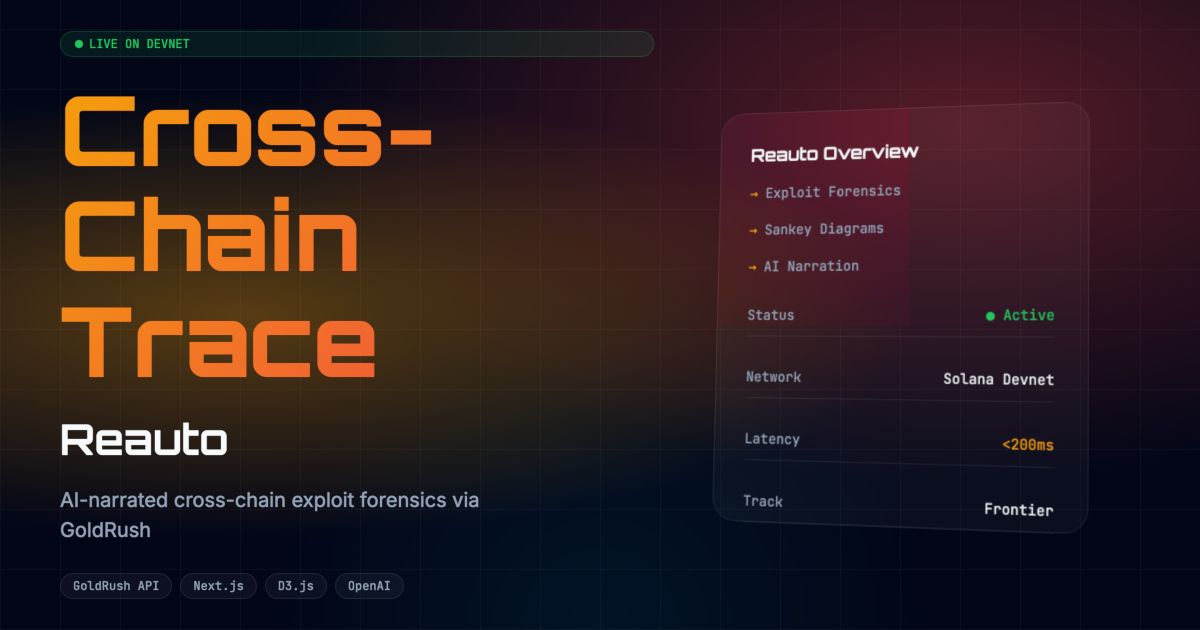Click the AI Narration item
Image resolution: width=1200 pixels, height=630 pixels.
(x=811, y=266)
